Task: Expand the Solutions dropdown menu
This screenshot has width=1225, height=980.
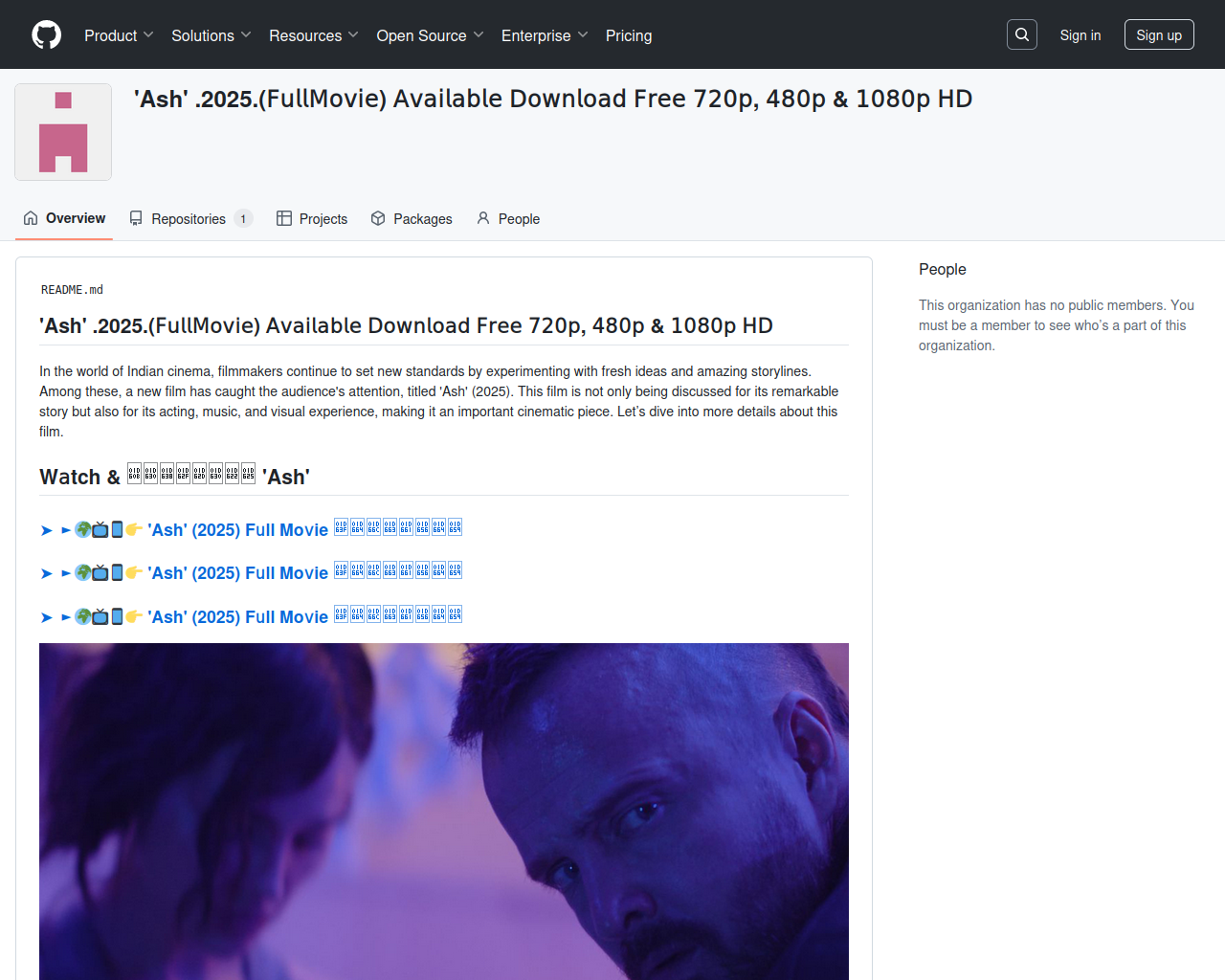Action: point(211,35)
